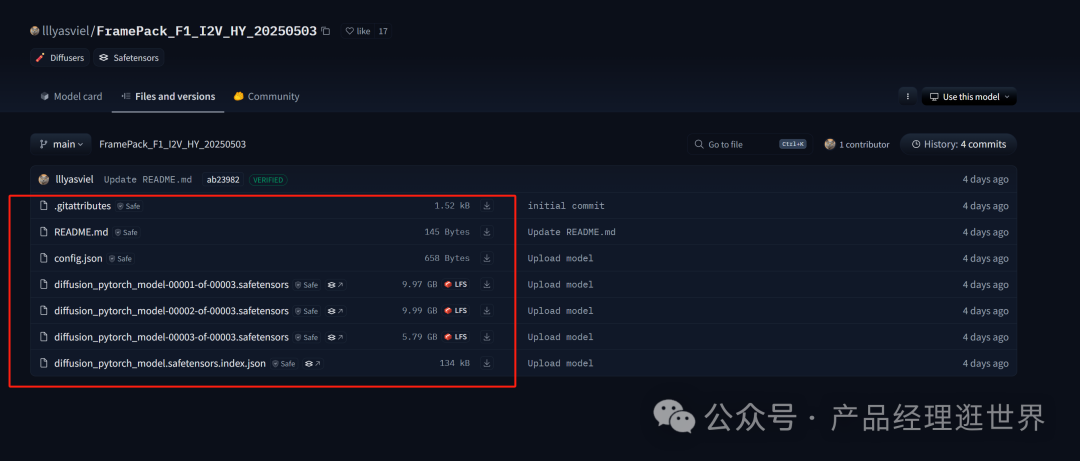This screenshot has width=1080, height=461.
Task: Click the LFS badge on the 9.99 GB file
Action: [x=456, y=310]
